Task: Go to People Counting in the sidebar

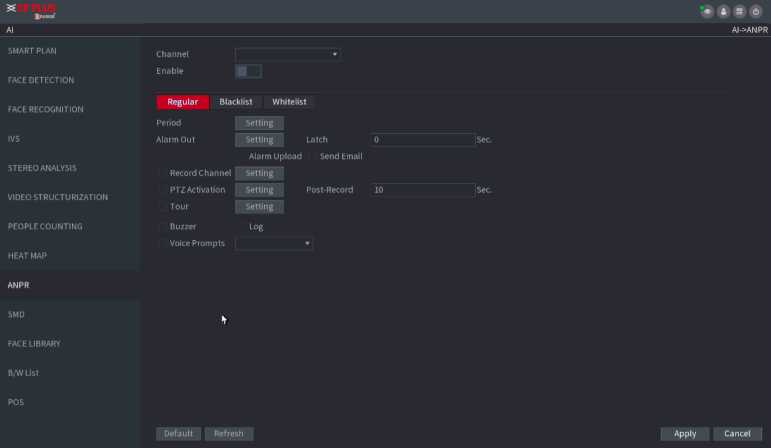Action: (45, 226)
